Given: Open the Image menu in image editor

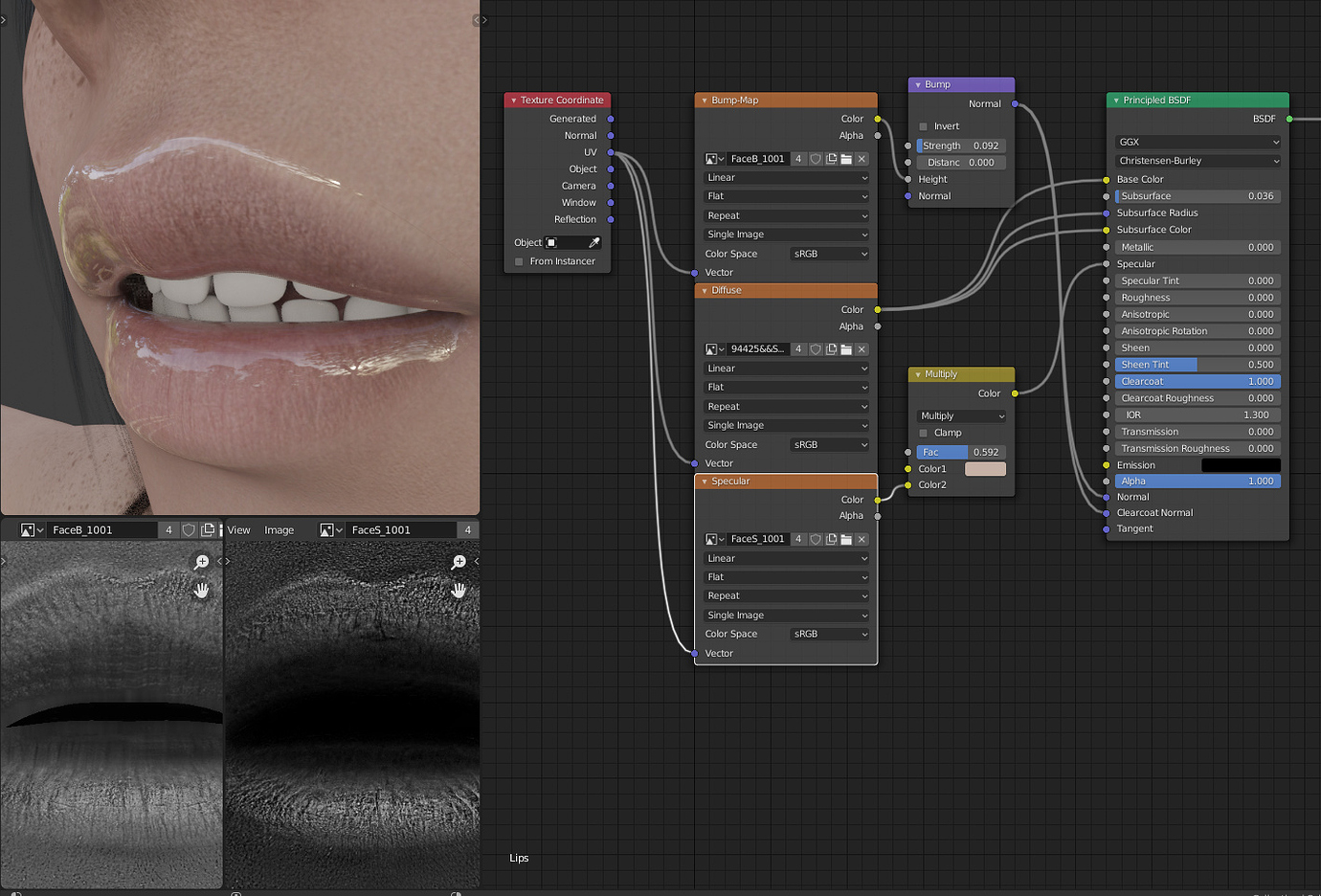Looking at the screenshot, I should click(x=279, y=529).
